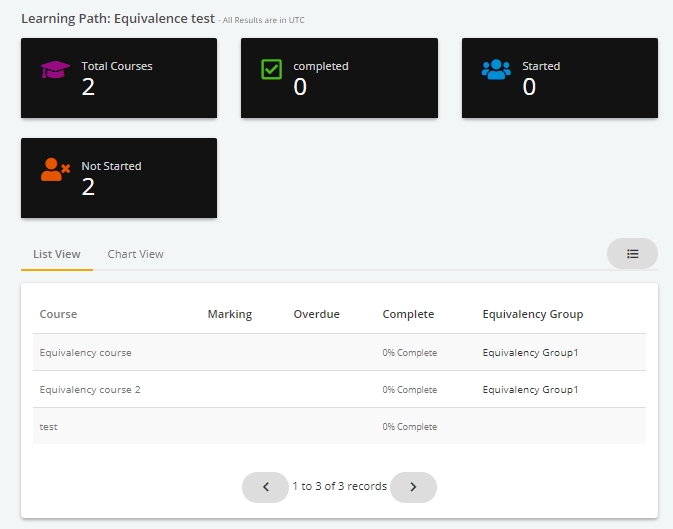Sort by the Course column header
The width and height of the screenshot is (673, 529).
58,314
